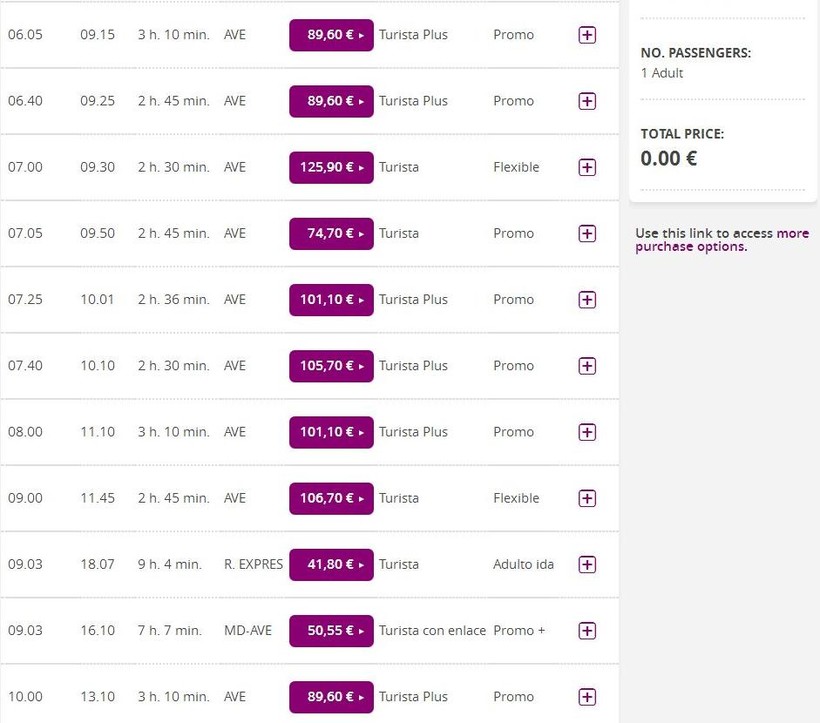Image resolution: width=820 pixels, height=723 pixels.
Task: Show more info for 08.00 train
Action: [587, 432]
